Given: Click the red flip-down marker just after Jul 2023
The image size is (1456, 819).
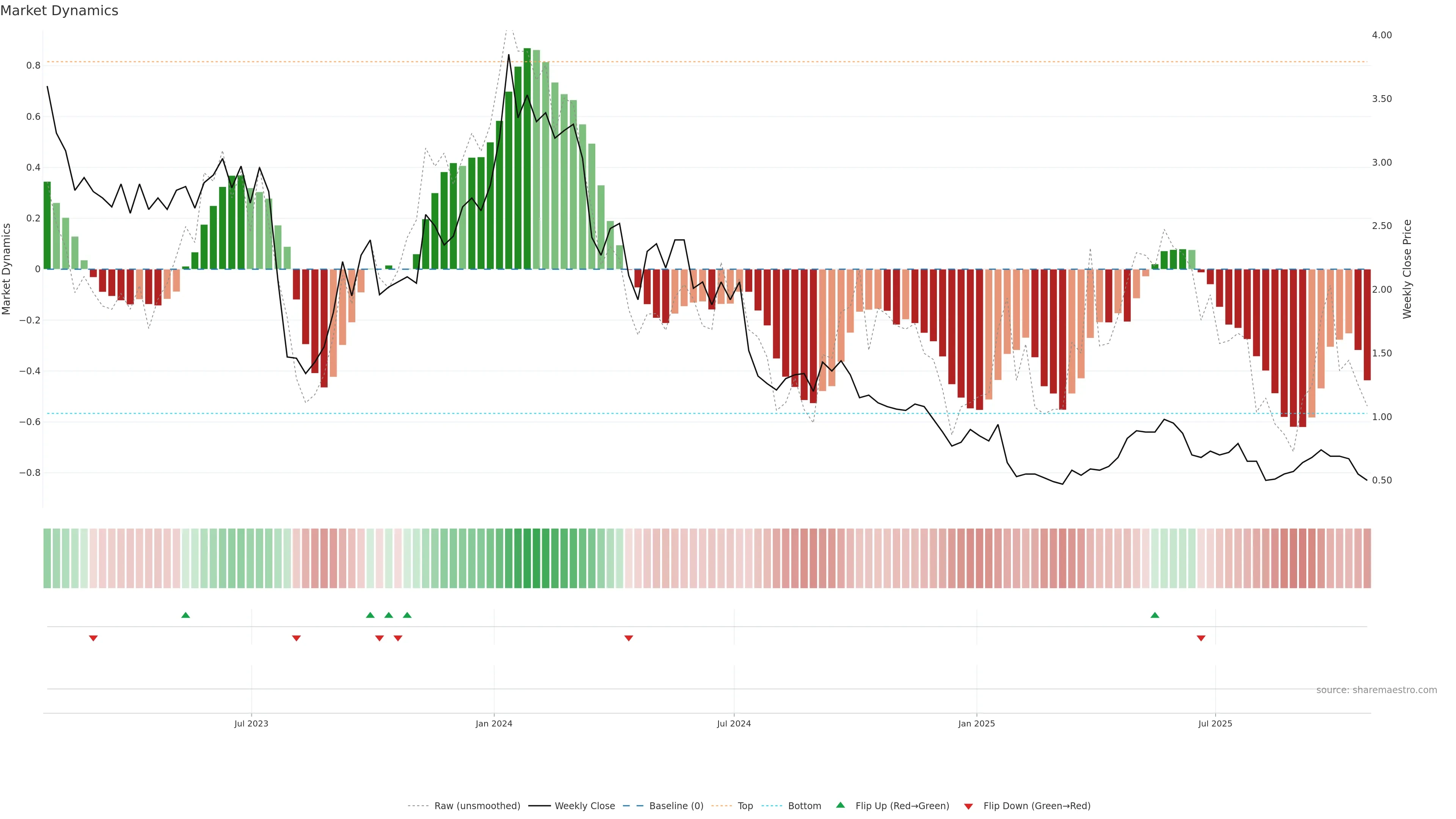Looking at the screenshot, I should coord(296,638).
